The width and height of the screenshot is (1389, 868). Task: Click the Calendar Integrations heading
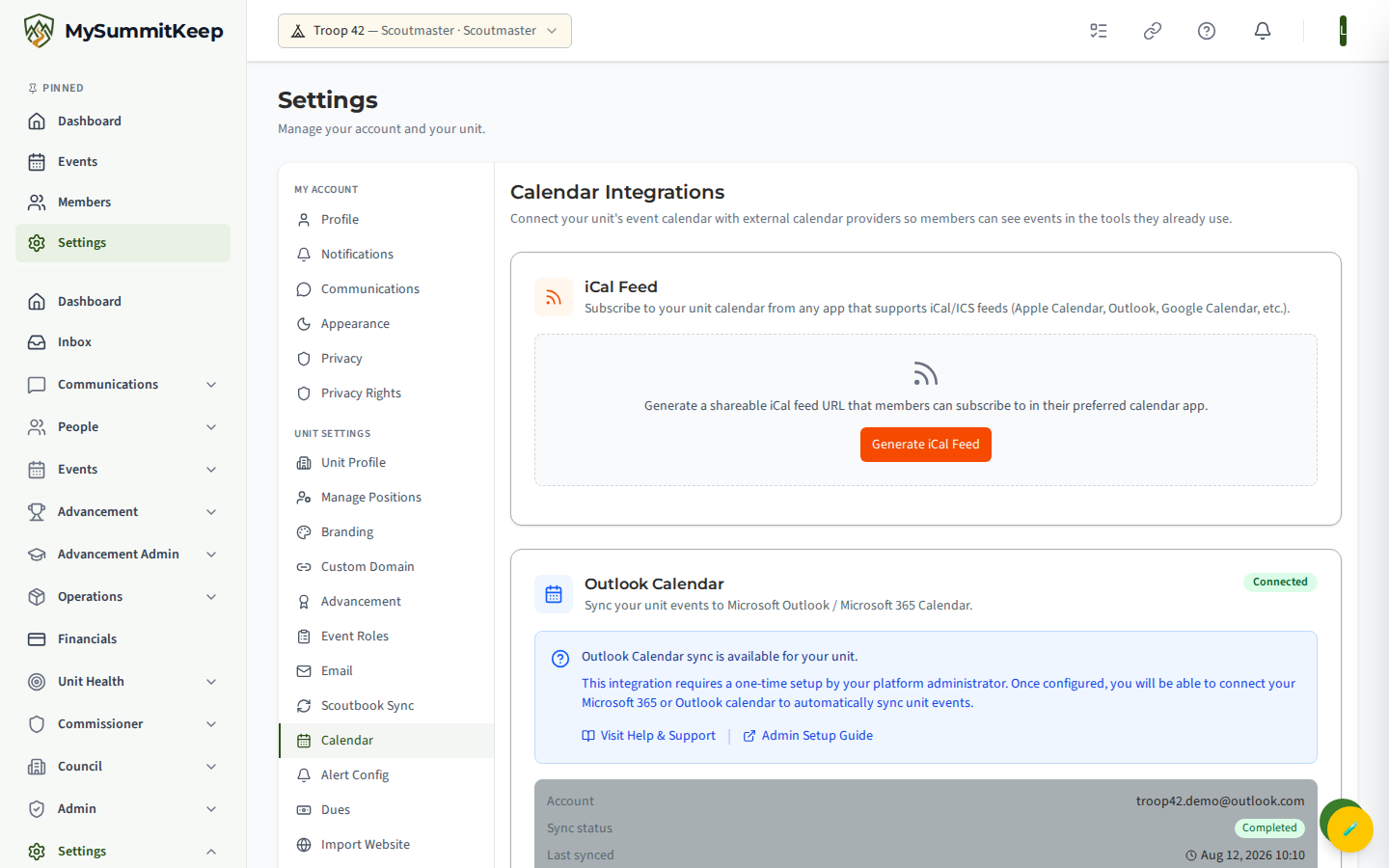pyautogui.click(x=617, y=192)
